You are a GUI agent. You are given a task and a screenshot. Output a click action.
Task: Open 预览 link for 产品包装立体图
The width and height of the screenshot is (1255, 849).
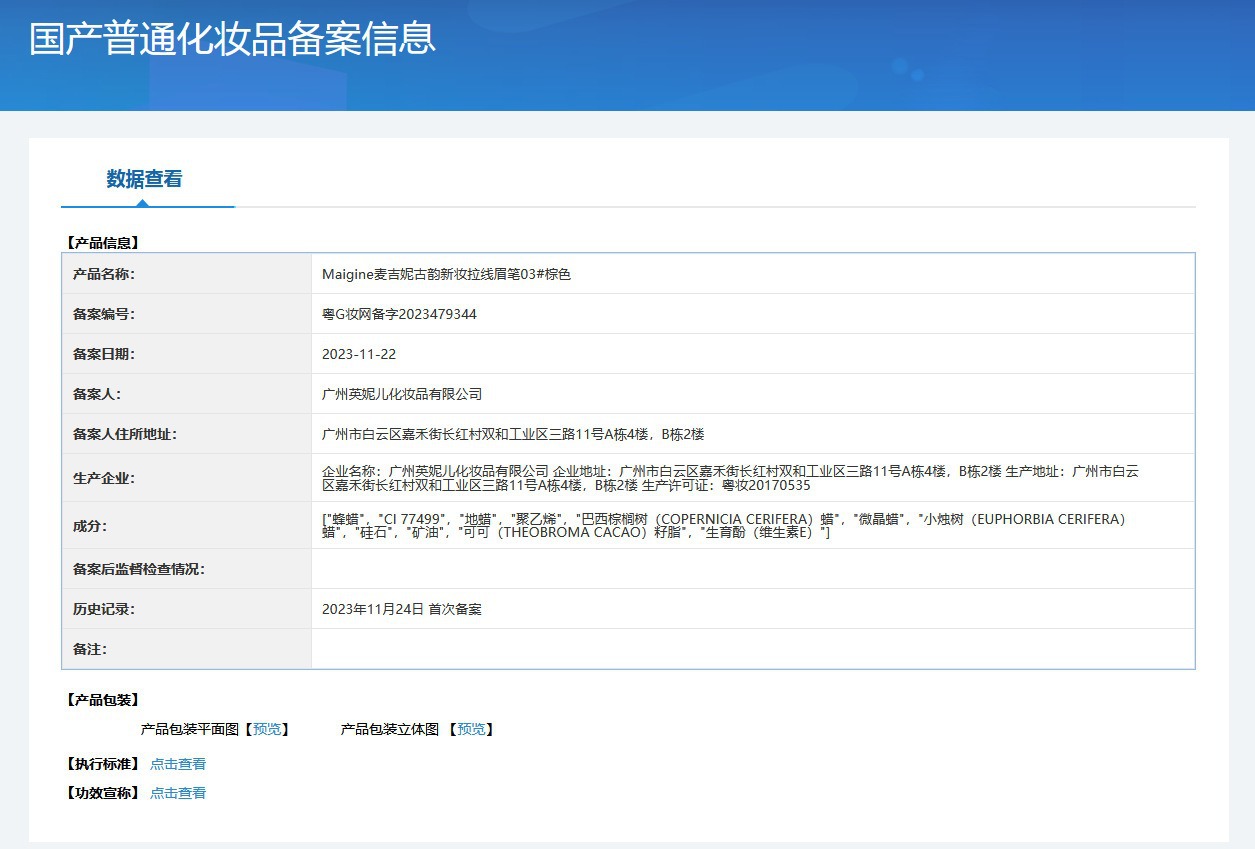point(471,730)
